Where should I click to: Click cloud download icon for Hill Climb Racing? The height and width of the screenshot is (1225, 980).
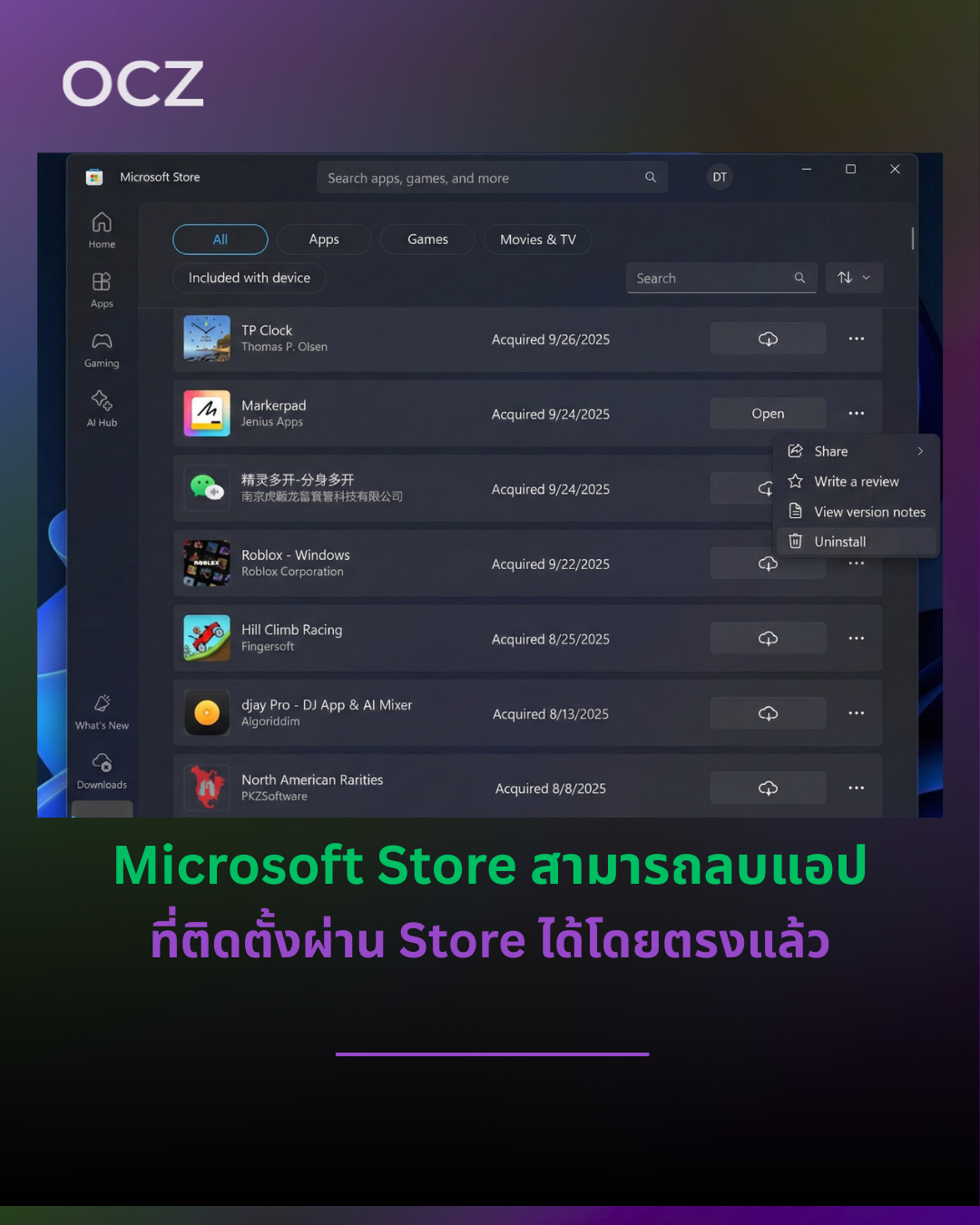click(x=768, y=639)
